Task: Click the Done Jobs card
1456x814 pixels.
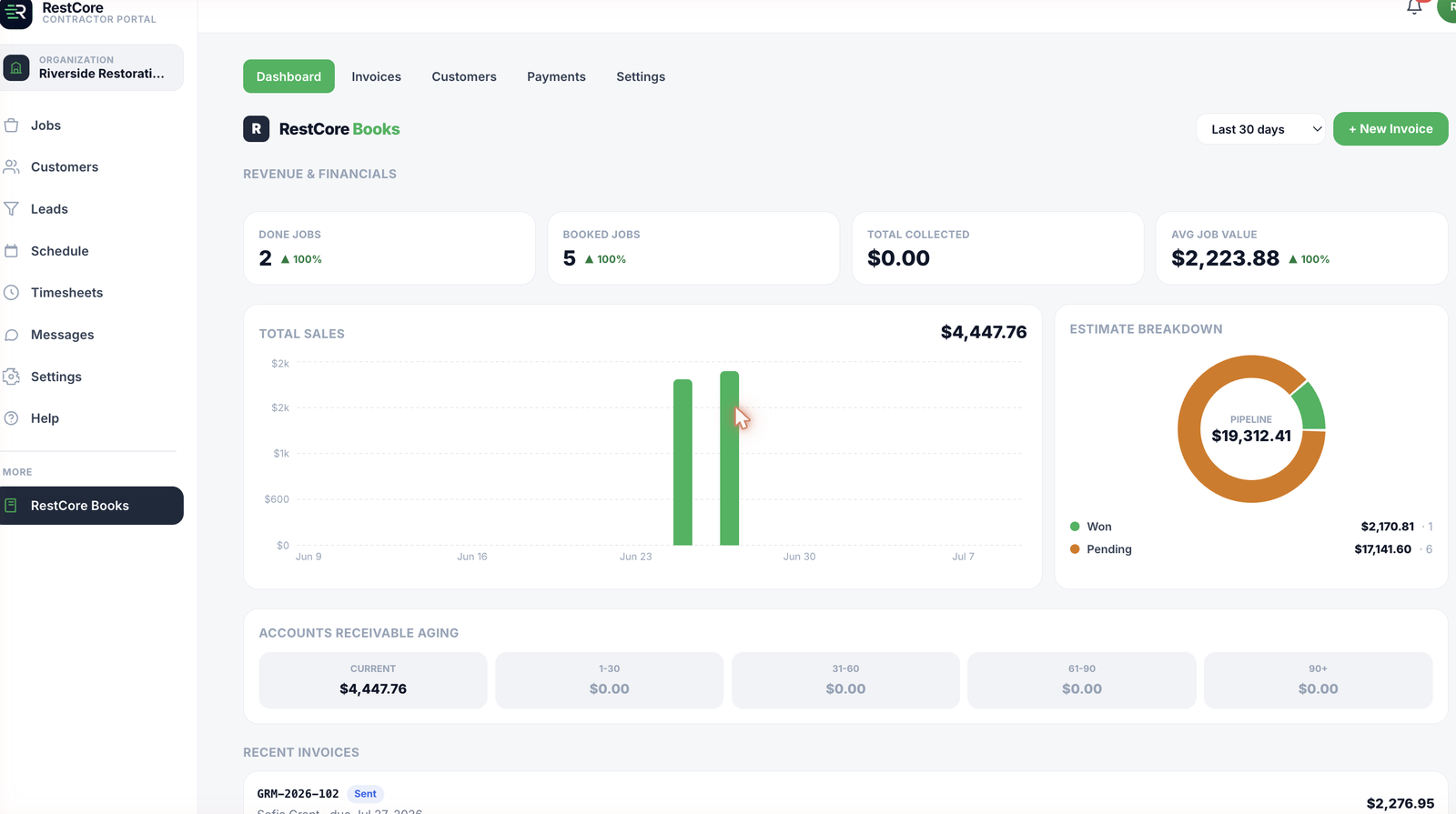Action: pyautogui.click(x=389, y=248)
